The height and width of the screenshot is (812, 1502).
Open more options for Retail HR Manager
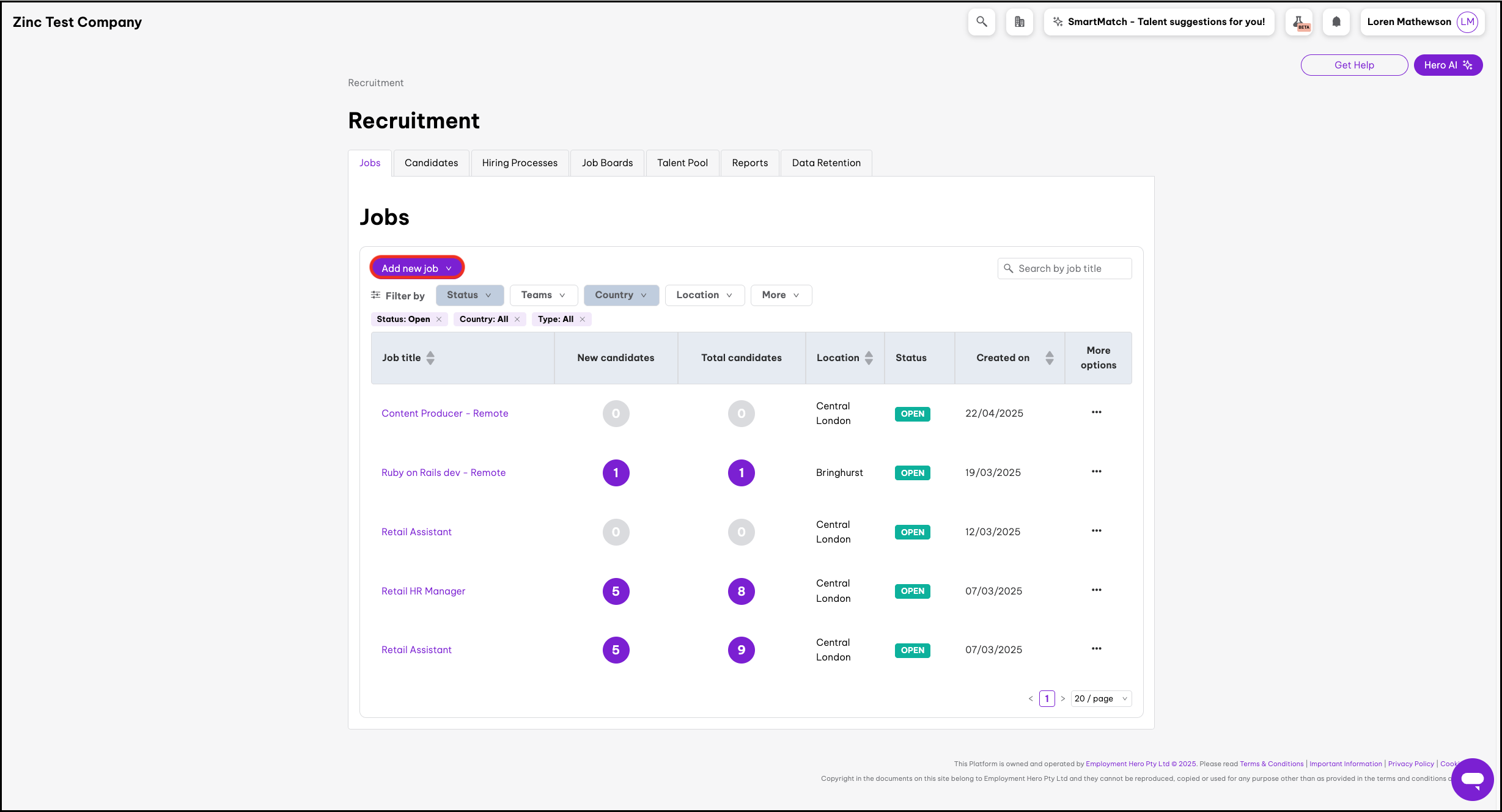click(x=1096, y=590)
